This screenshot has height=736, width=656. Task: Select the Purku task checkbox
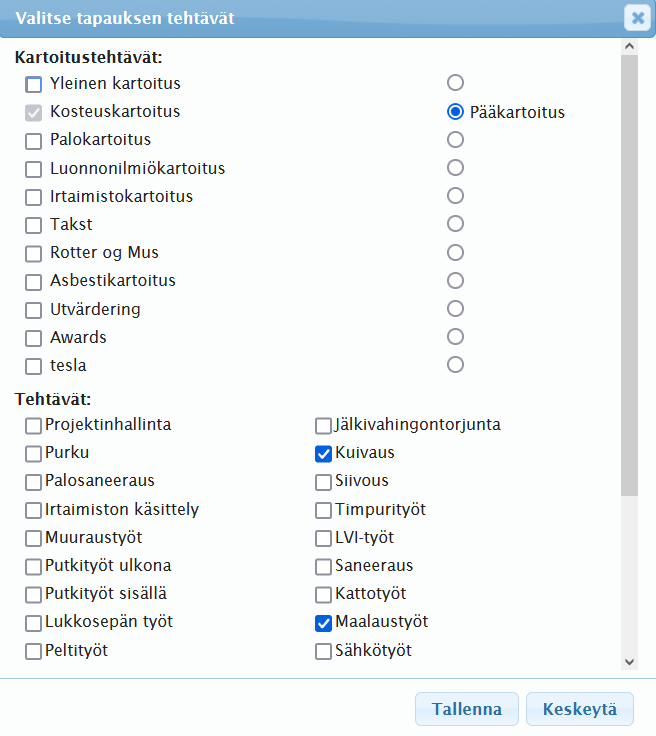click(x=34, y=454)
